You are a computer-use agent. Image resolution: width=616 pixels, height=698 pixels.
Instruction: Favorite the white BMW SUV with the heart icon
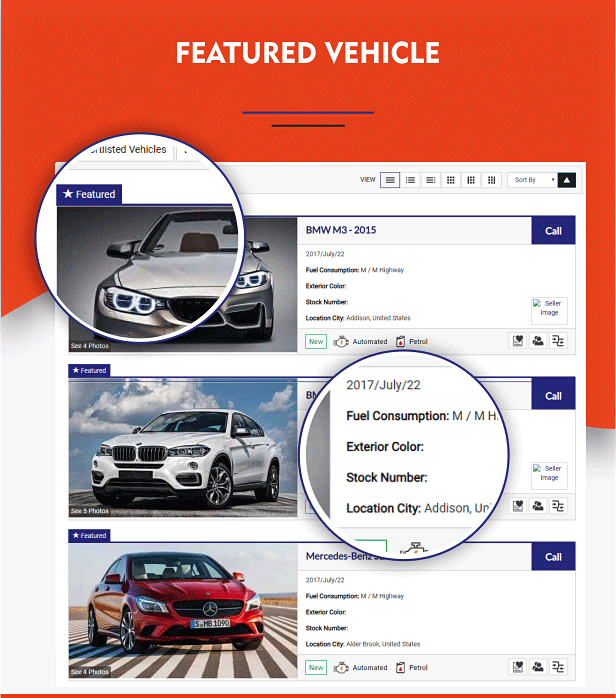(518, 506)
